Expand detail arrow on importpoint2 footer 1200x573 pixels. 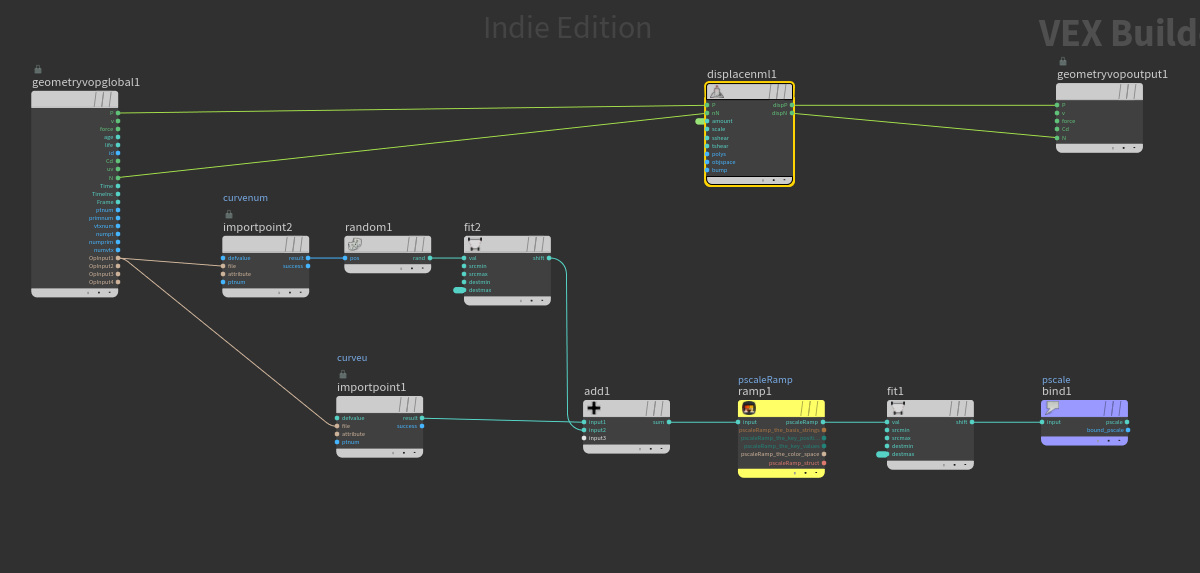(300, 293)
